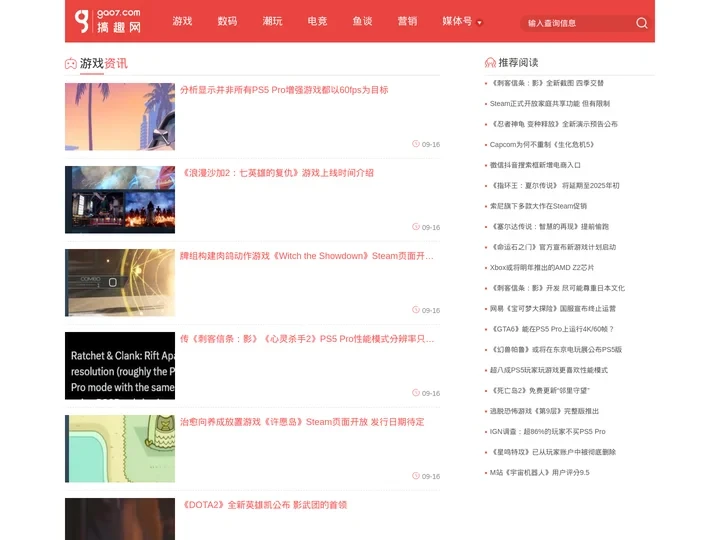Open 《死亡岛2》免费更新 link
720x540 pixels.
pos(540,391)
